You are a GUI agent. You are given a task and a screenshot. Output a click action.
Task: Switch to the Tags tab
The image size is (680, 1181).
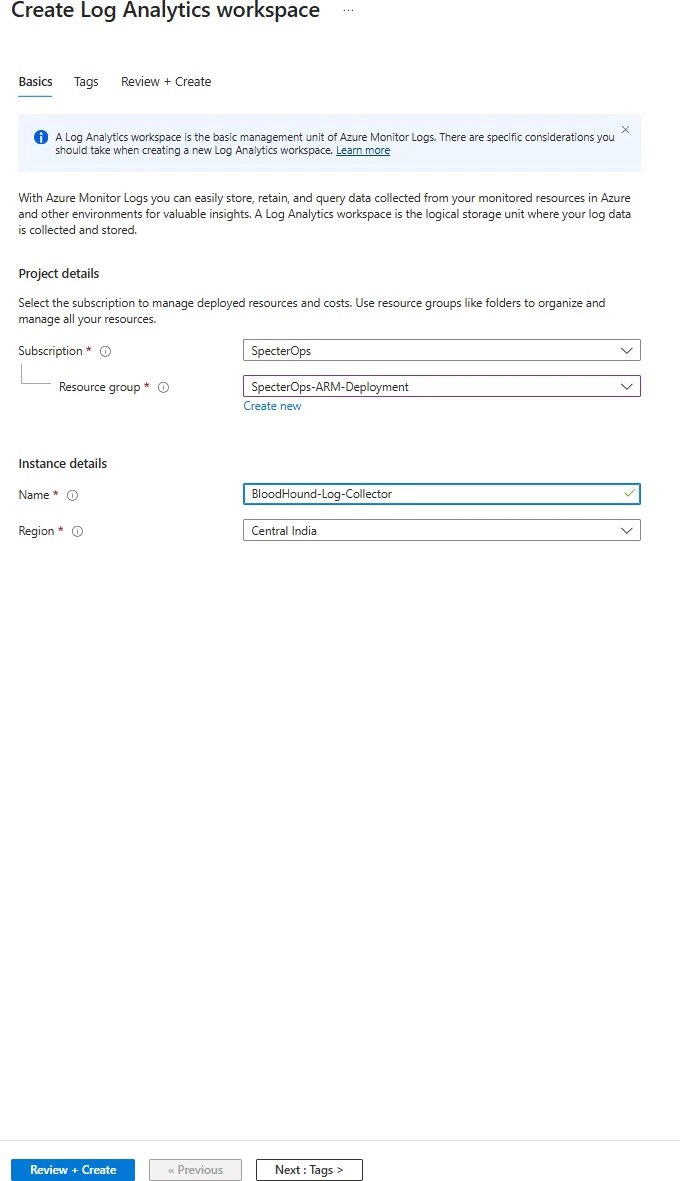(x=86, y=82)
